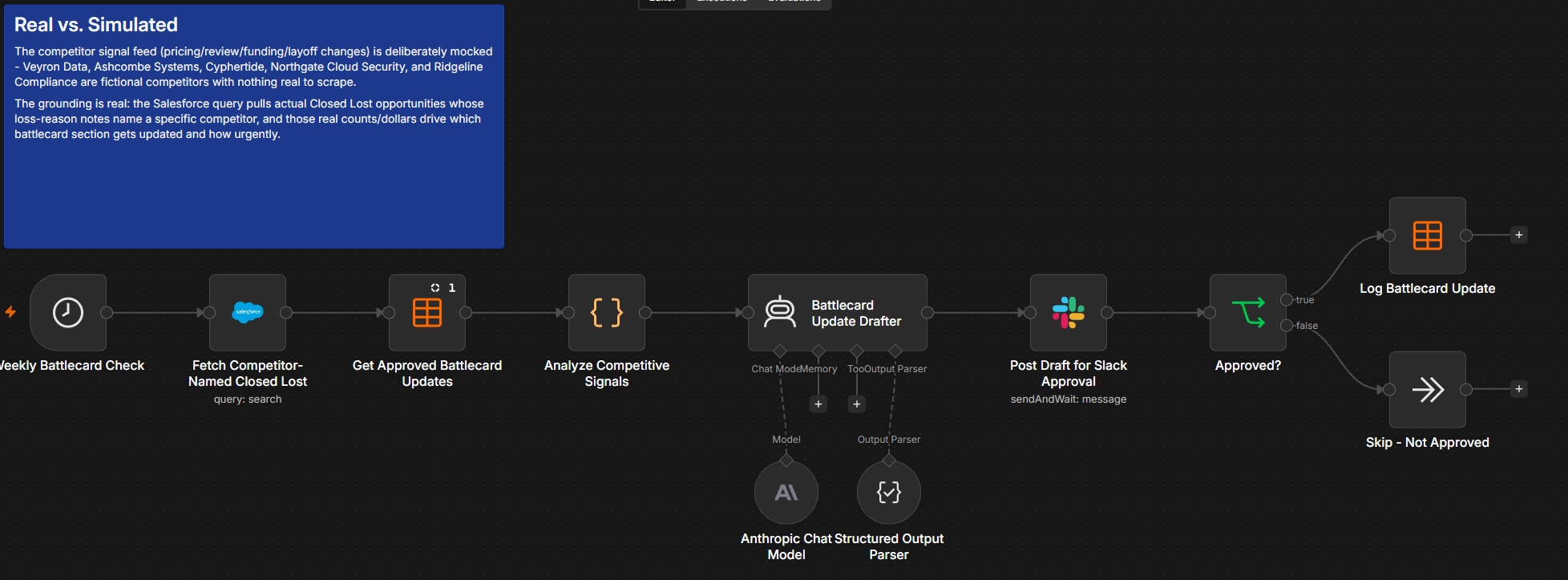Click the Weekly Battlecard Check output handle

coord(107,313)
